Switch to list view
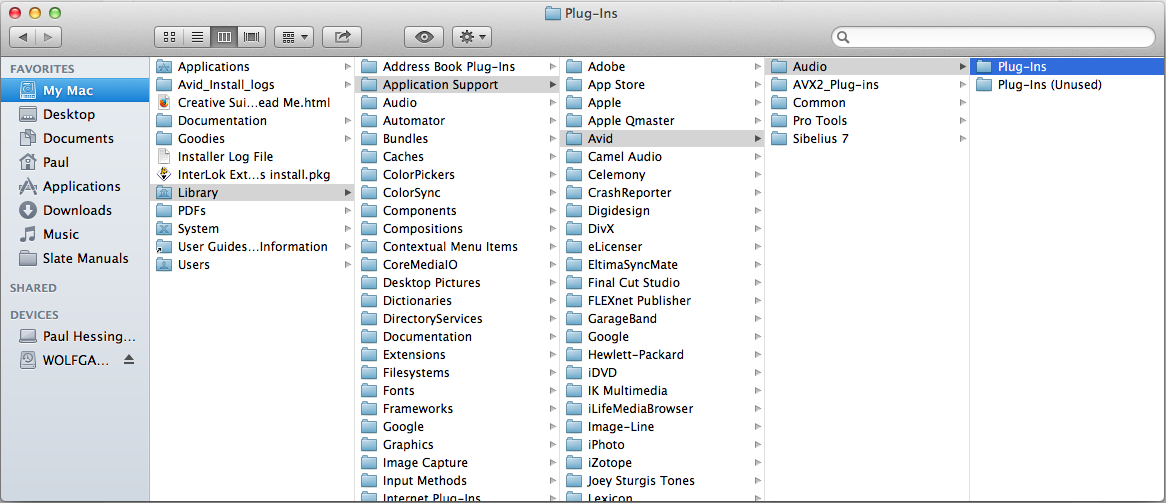This screenshot has width=1166, height=503. tap(197, 36)
